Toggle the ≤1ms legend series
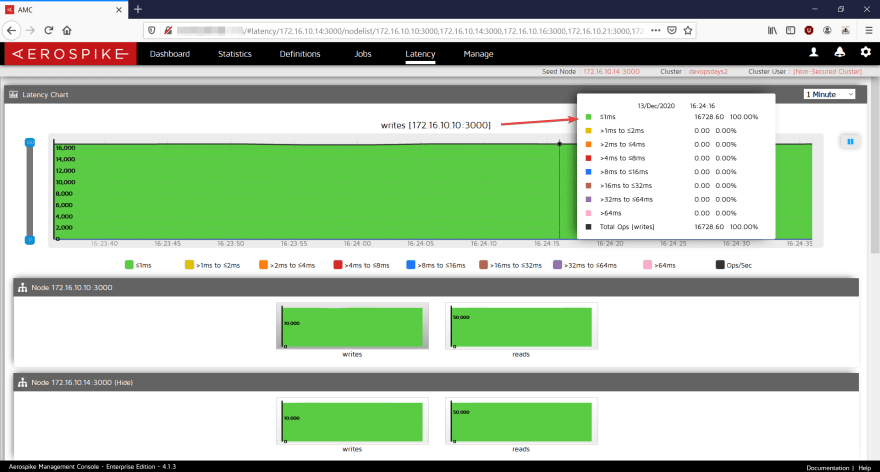Screen dimensions: 880x472 pyautogui.click(x=138, y=265)
